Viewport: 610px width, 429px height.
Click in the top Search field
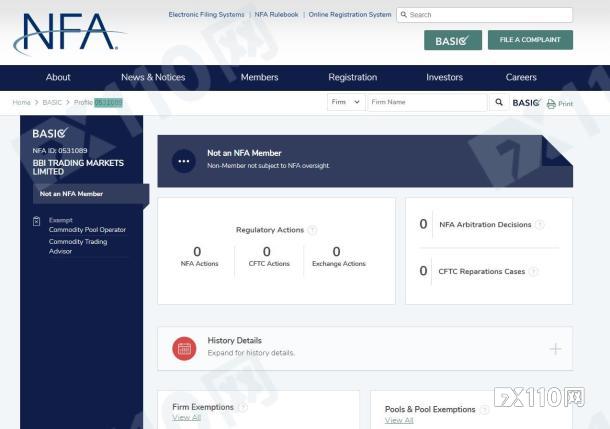tap(484, 15)
